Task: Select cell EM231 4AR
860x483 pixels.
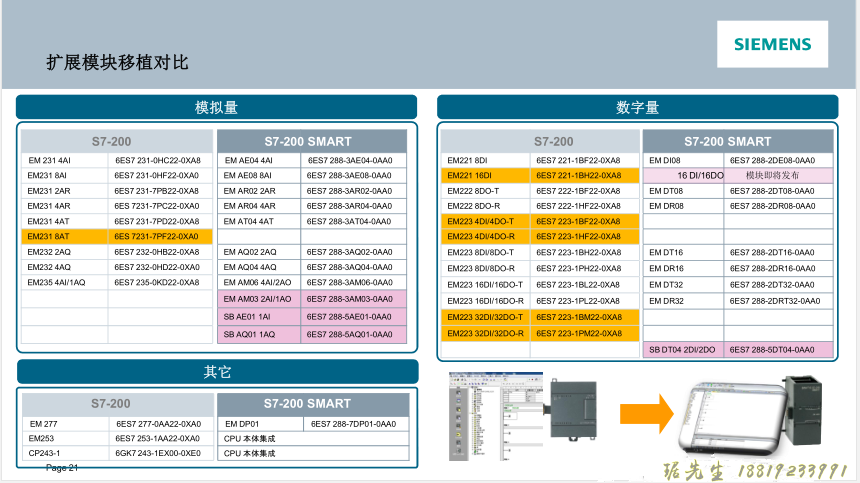Action: [64, 206]
